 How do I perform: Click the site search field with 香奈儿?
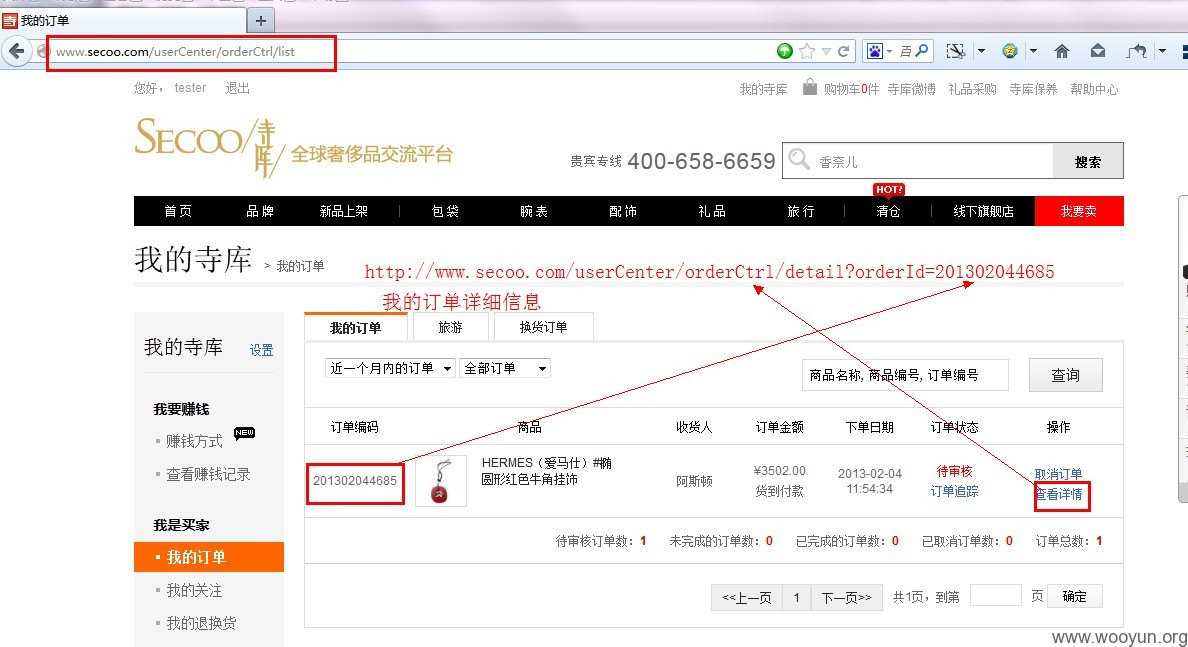(x=918, y=161)
